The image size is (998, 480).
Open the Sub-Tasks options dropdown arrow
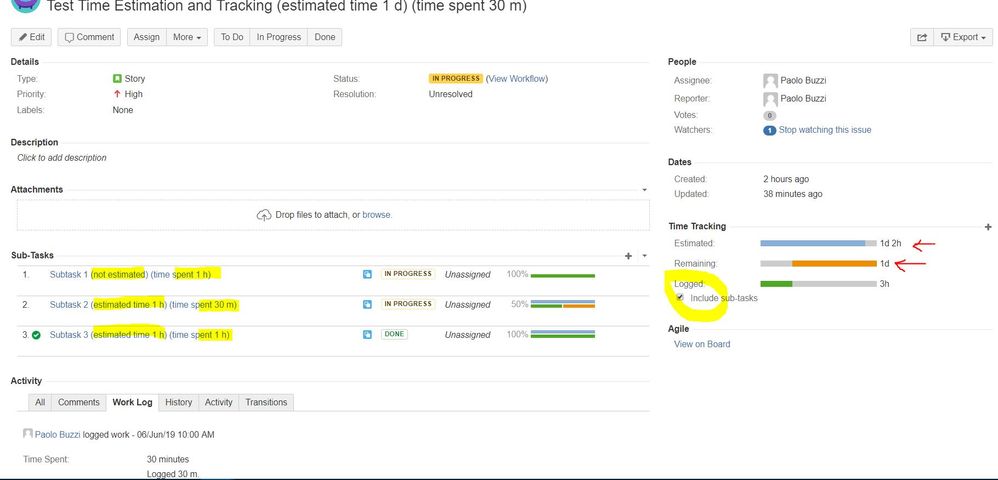click(644, 256)
